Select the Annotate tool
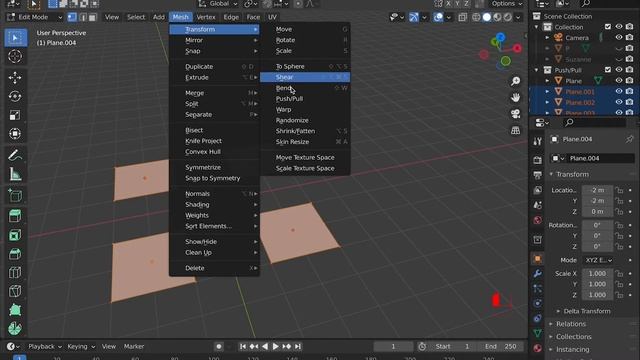 point(16,156)
